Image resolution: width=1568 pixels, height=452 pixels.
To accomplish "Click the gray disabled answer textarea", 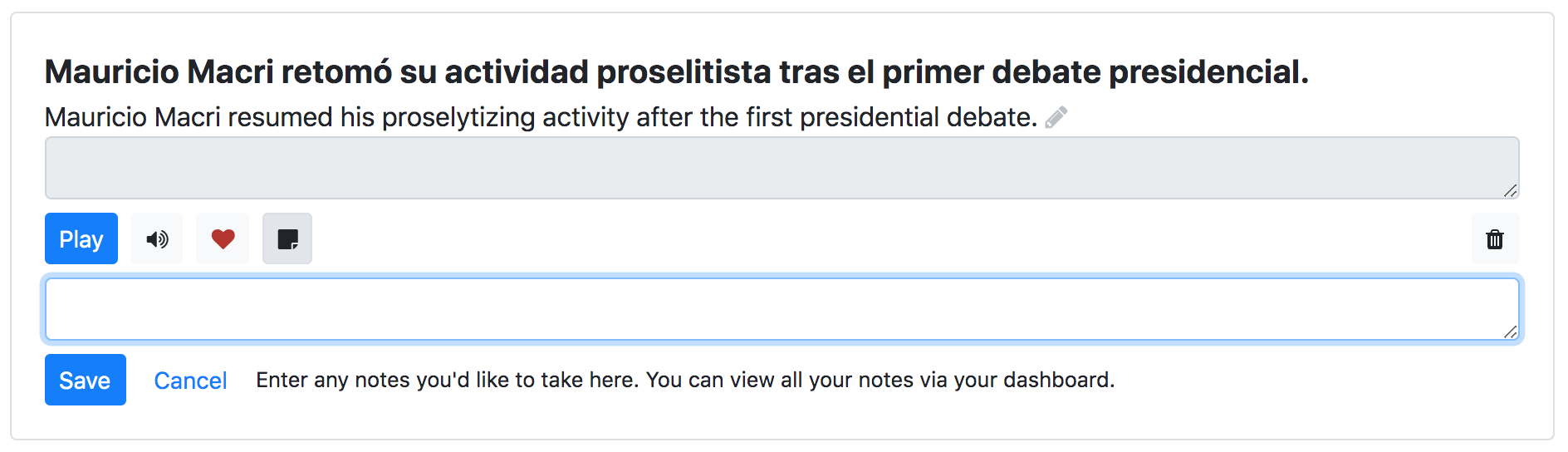I will (781, 168).
